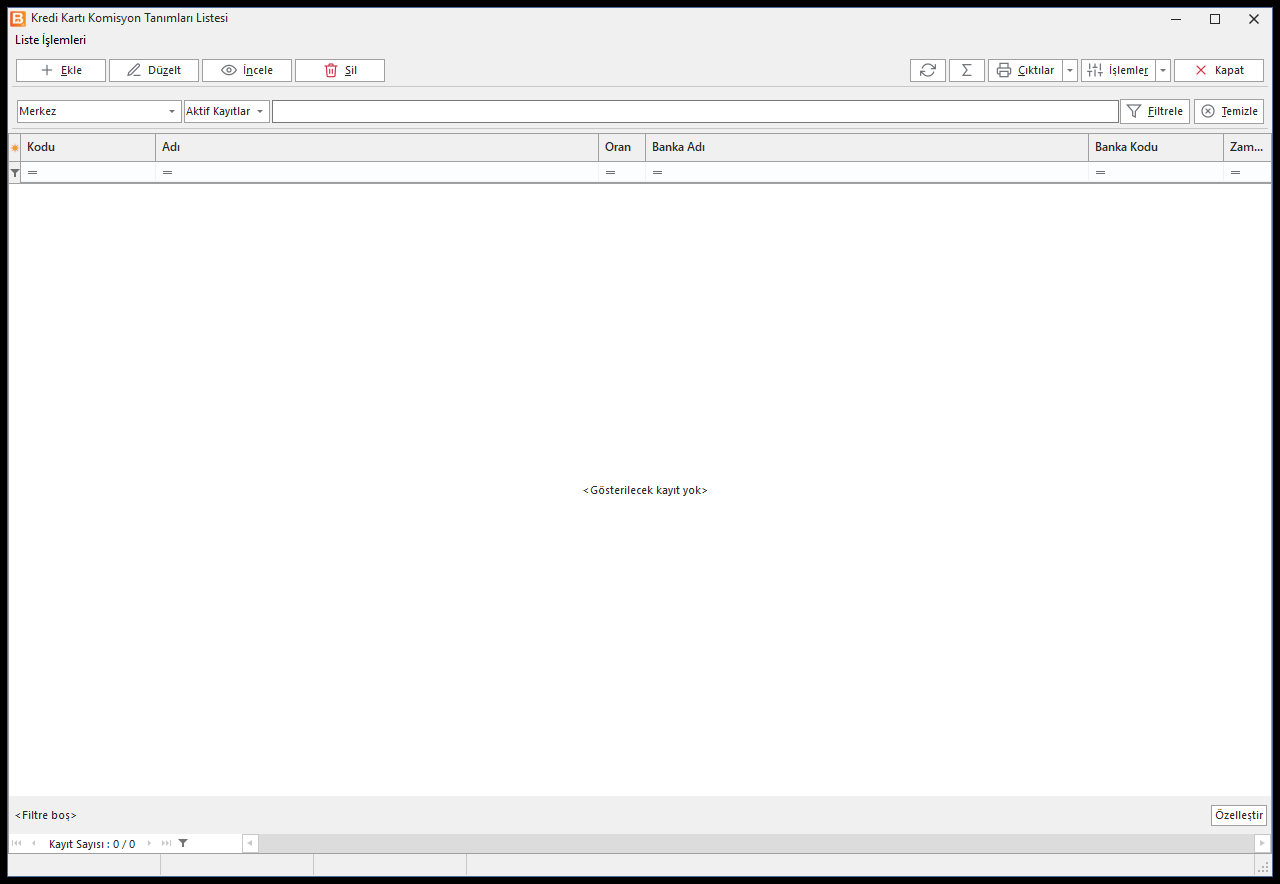The image size is (1280, 884).
Task: Click the Sil delete button
Action: [x=340, y=70]
